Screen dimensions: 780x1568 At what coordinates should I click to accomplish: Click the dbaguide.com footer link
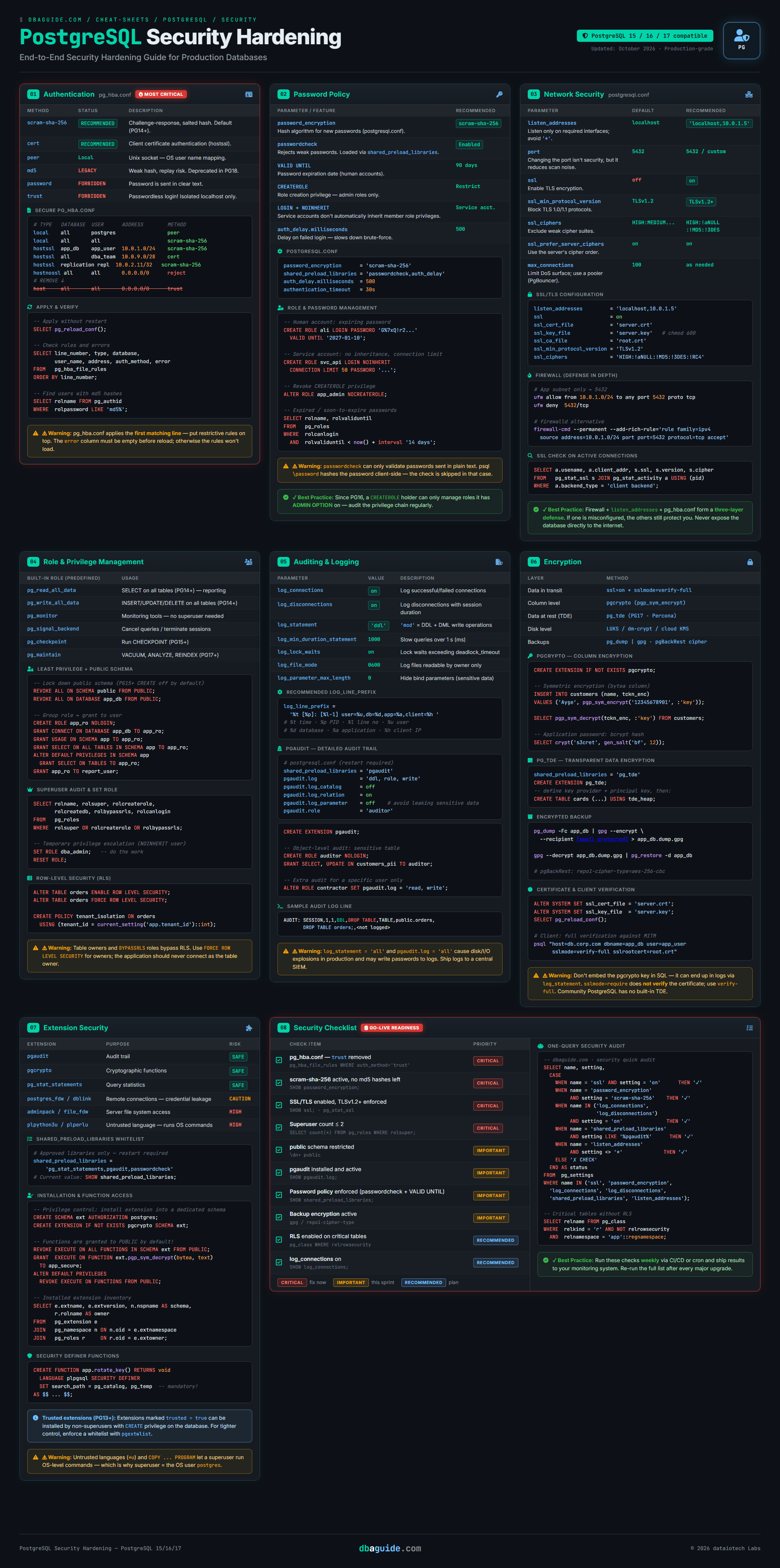(390, 1548)
